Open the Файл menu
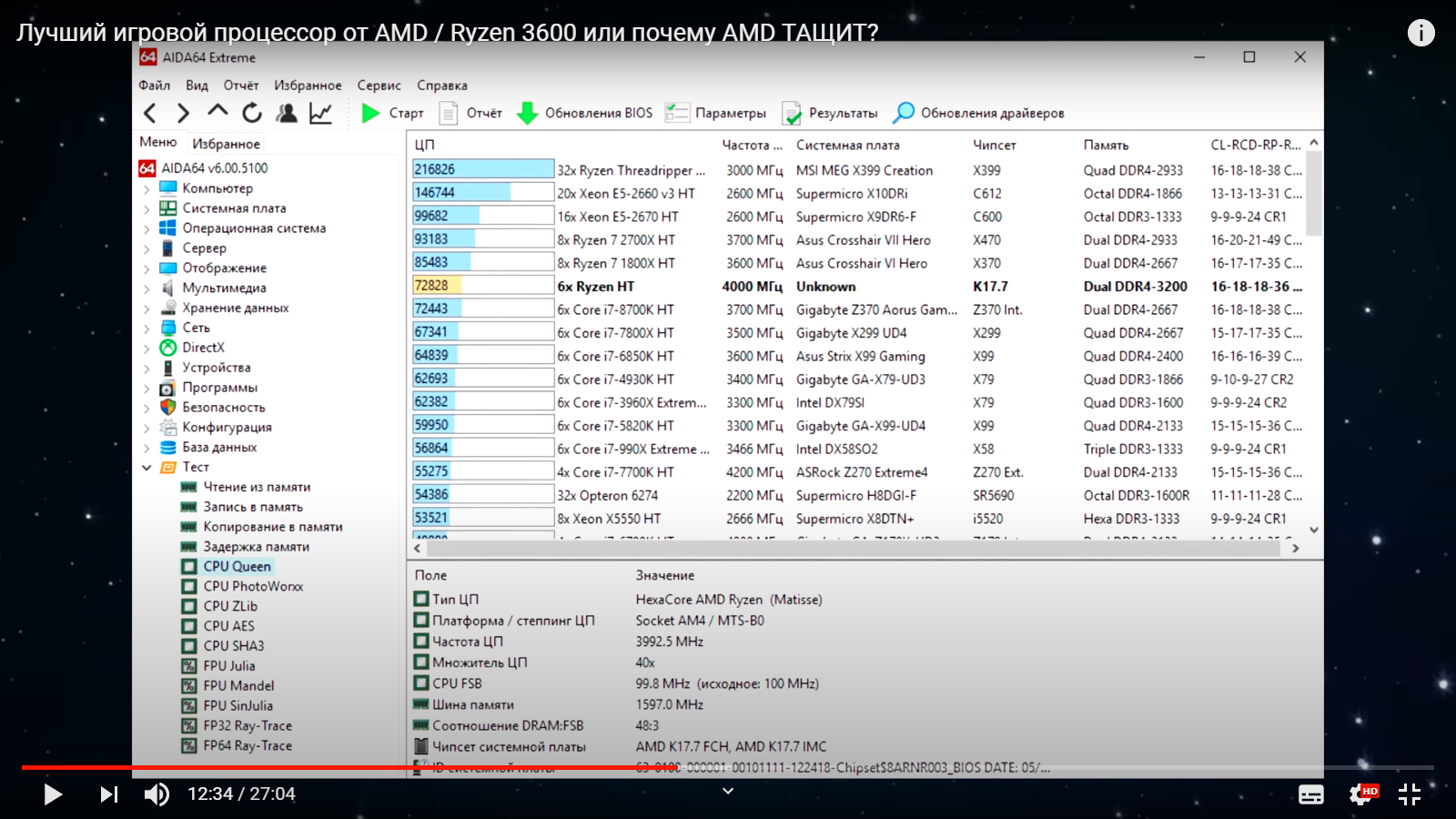Screen dimensions: 1456x819 [155, 86]
